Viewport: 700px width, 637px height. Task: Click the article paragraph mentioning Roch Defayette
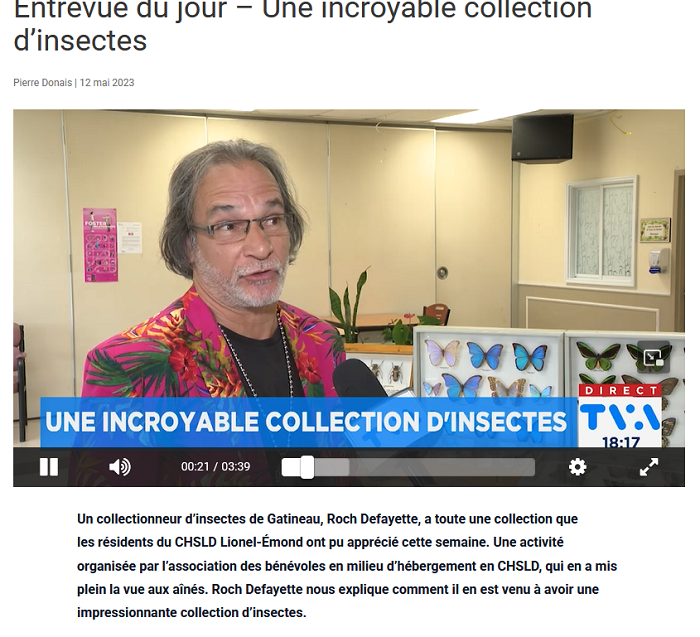[x=347, y=566]
